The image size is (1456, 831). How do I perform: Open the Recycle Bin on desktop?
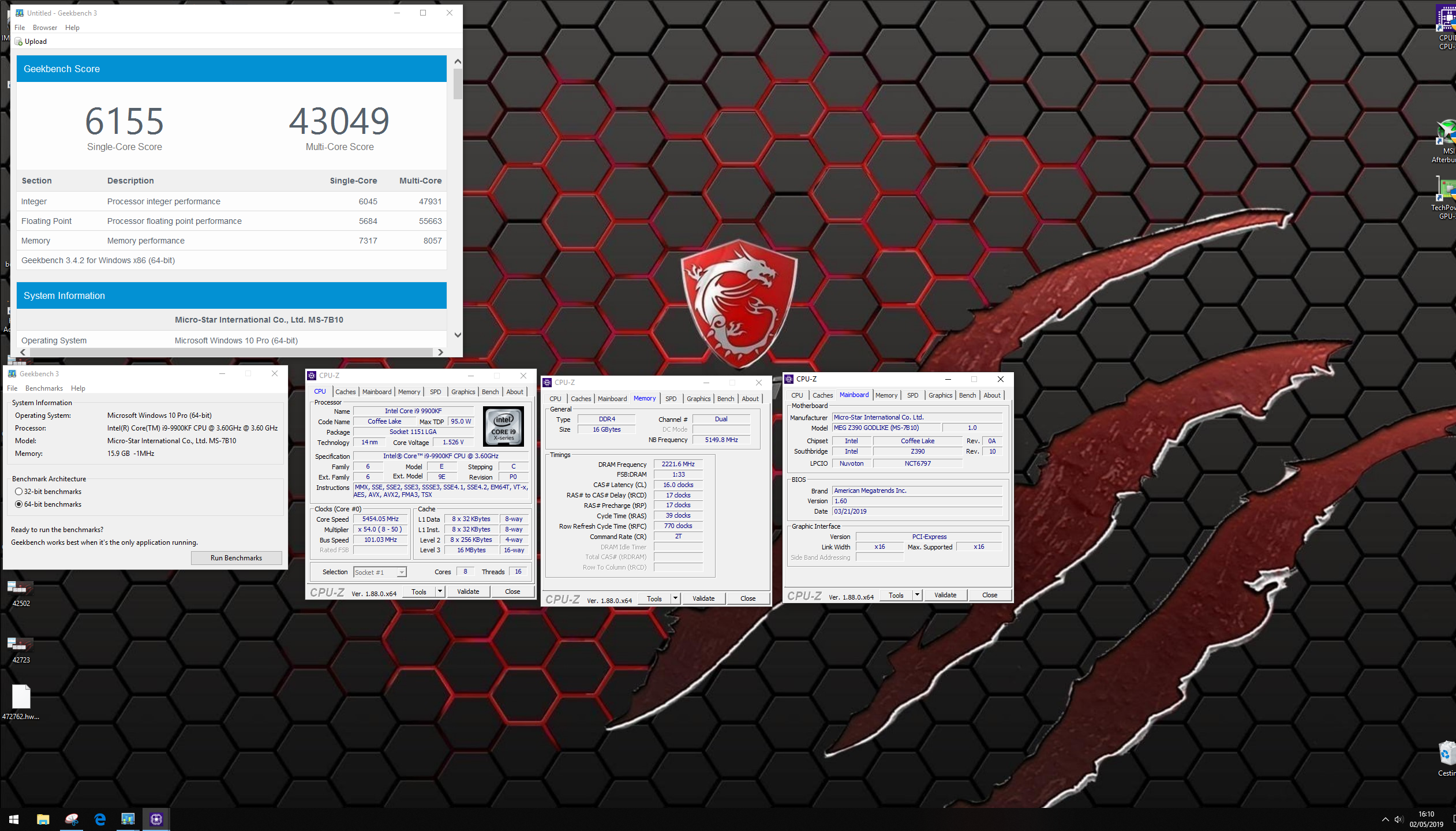click(x=1446, y=759)
